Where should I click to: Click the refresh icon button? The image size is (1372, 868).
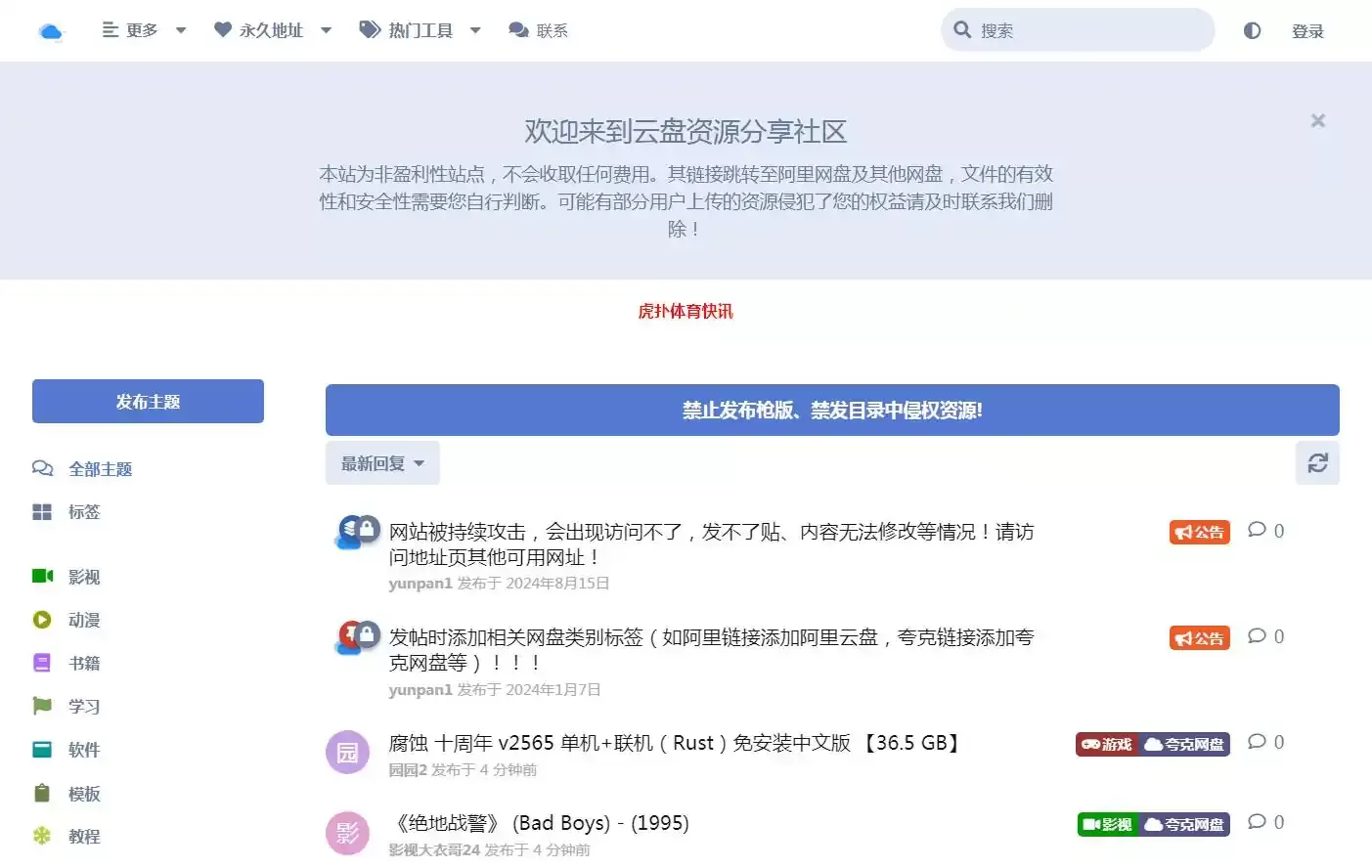coord(1317,463)
